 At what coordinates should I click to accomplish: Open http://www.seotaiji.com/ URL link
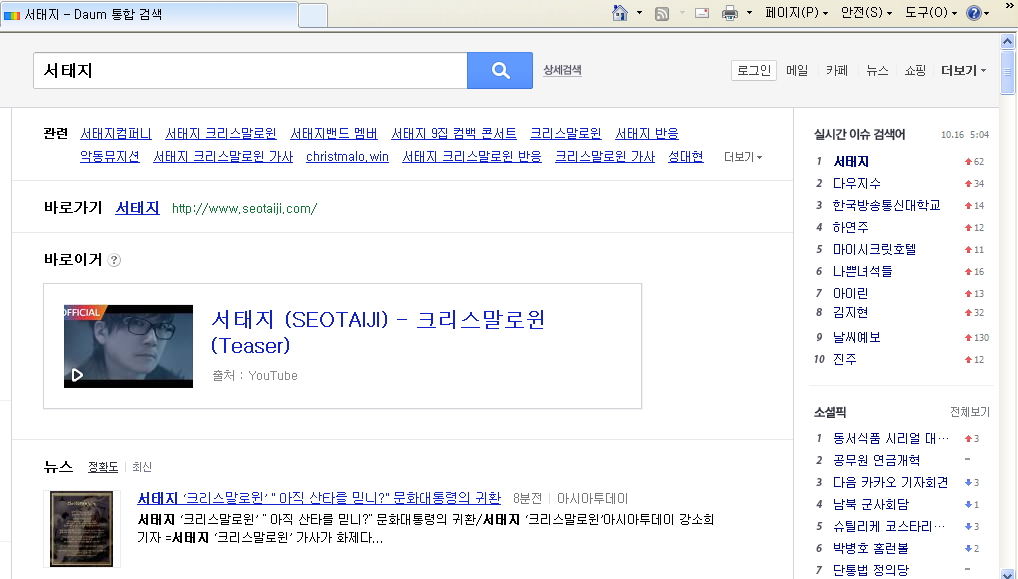[x=244, y=208]
